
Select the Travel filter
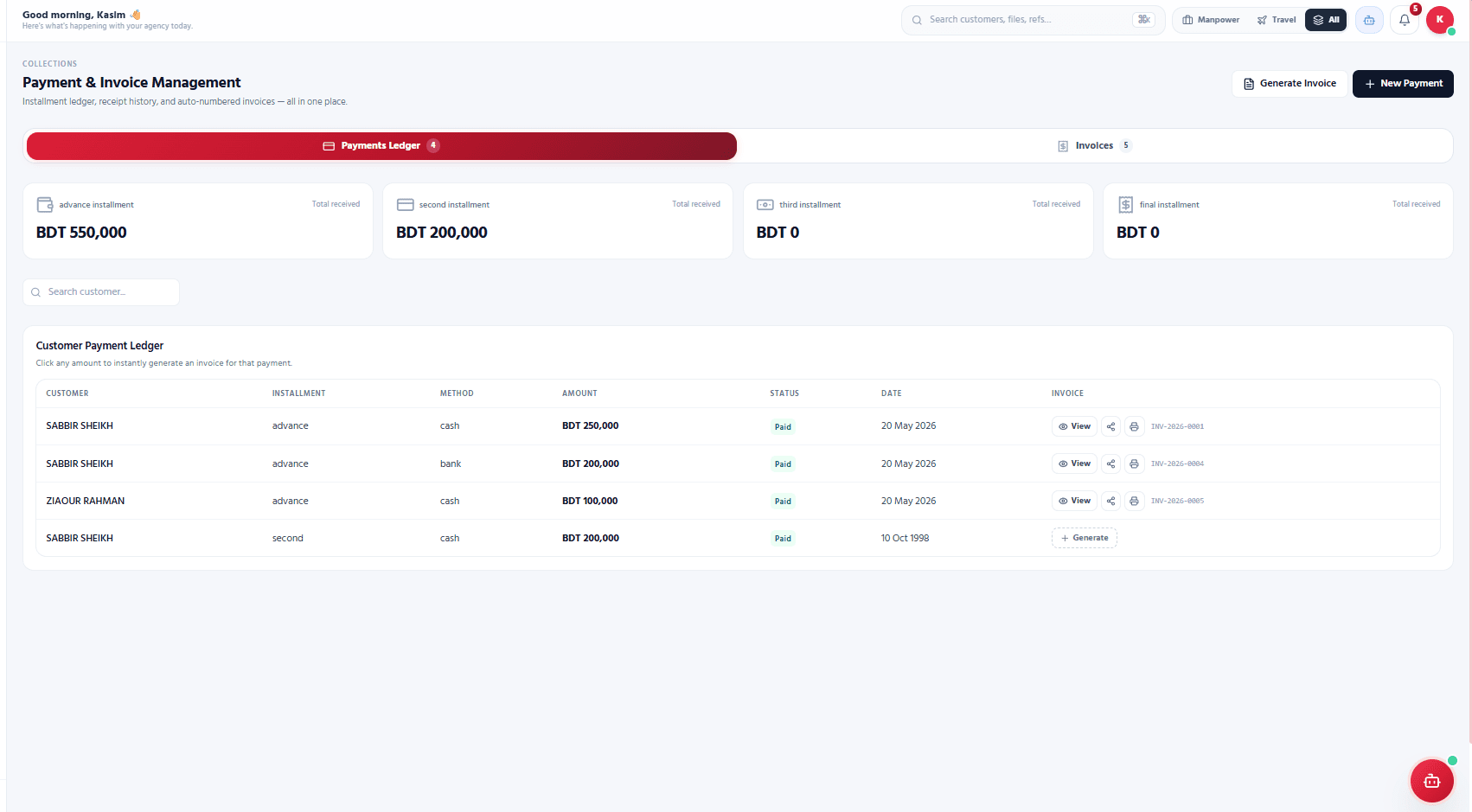click(x=1277, y=20)
